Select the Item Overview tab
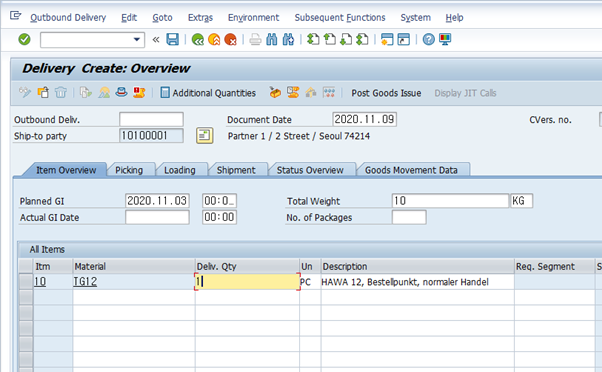 pyautogui.click(x=66, y=170)
